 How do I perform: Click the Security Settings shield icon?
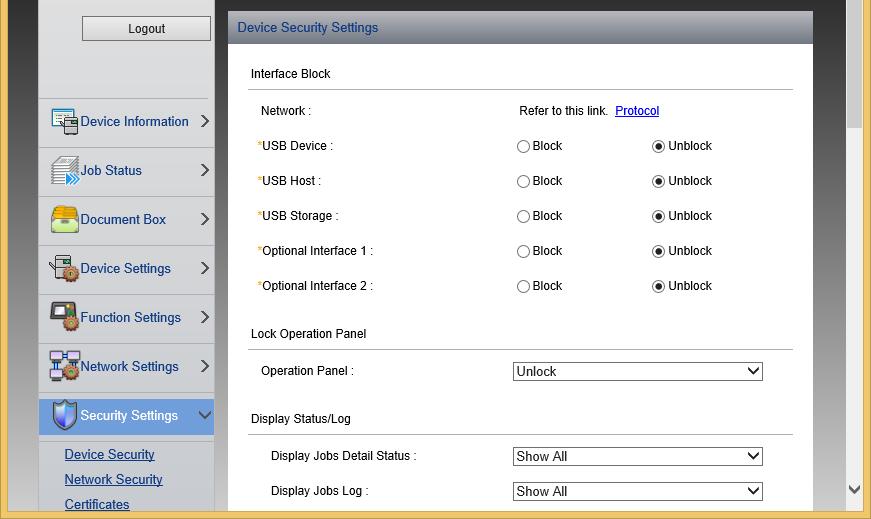[x=64, y=415]
